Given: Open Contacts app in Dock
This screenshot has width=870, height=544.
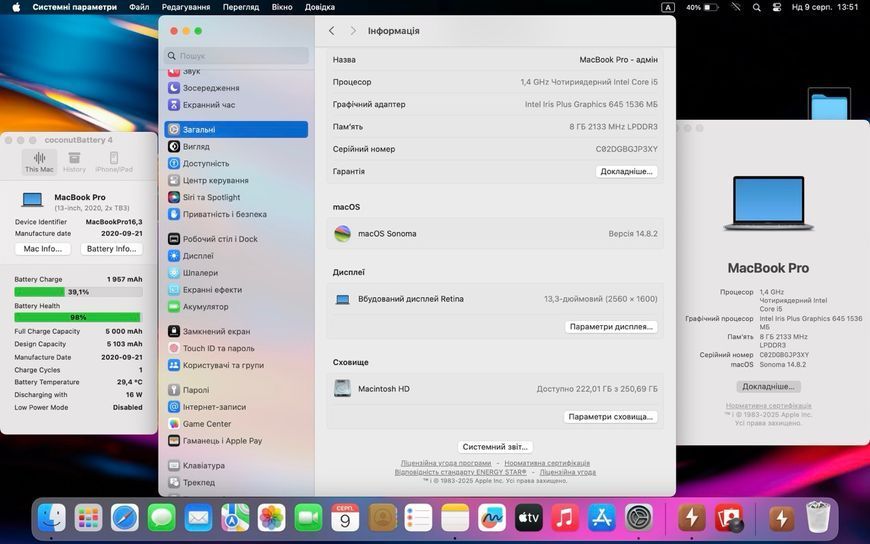Looking at the screenshot, I should (x=382, y=517).
